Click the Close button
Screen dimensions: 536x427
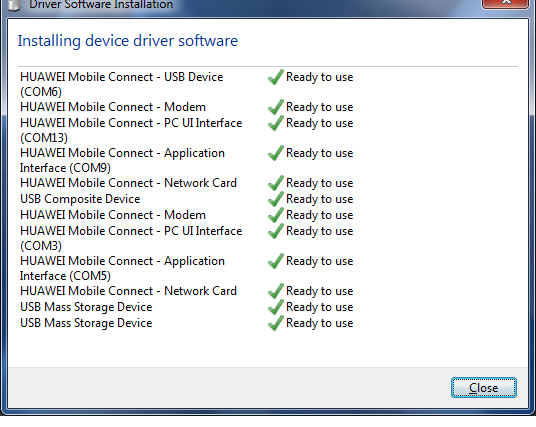pyautogui.click(x=484, y=388)
